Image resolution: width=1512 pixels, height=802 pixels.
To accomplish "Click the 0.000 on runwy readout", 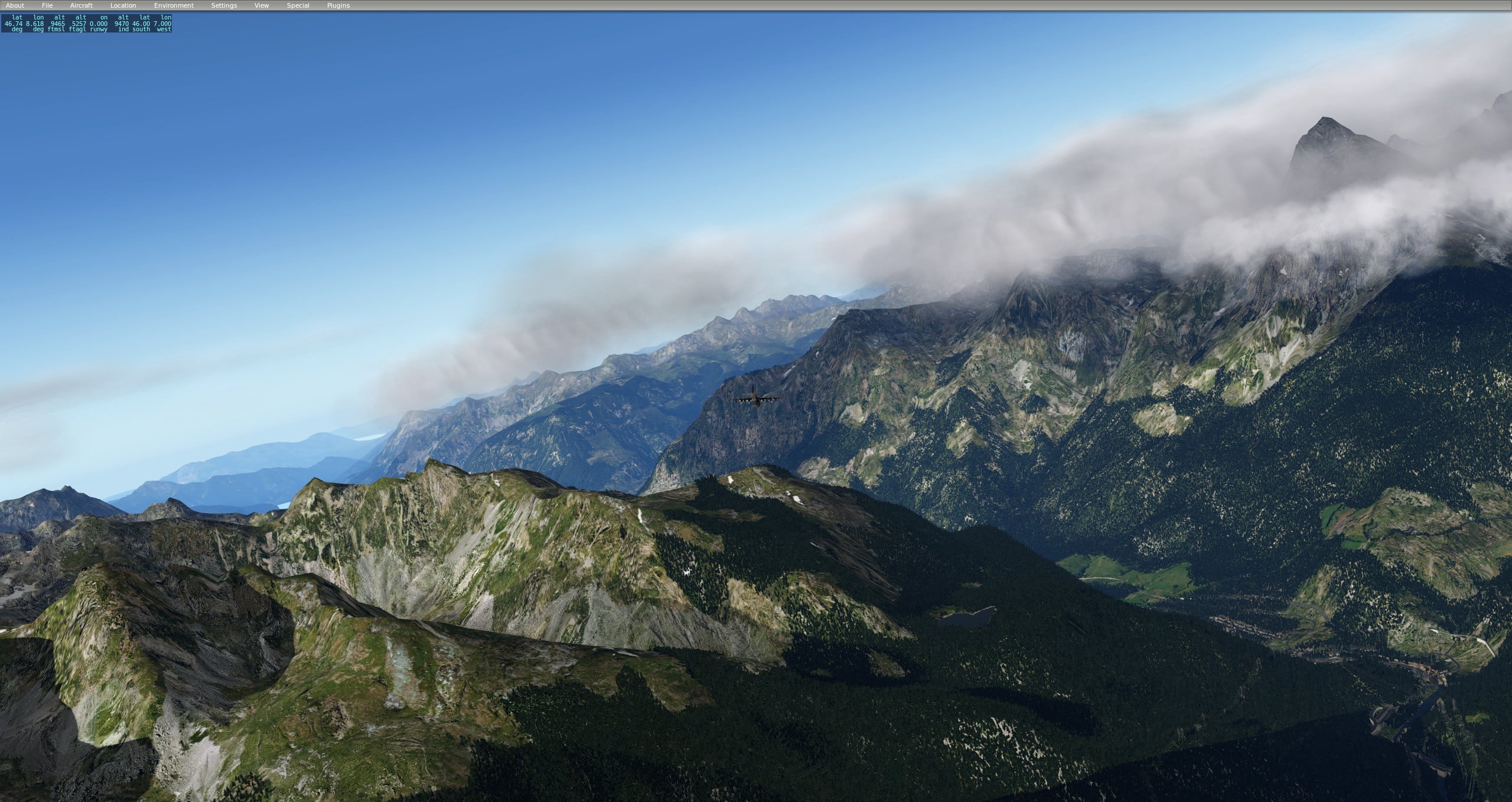I will 99,24.
